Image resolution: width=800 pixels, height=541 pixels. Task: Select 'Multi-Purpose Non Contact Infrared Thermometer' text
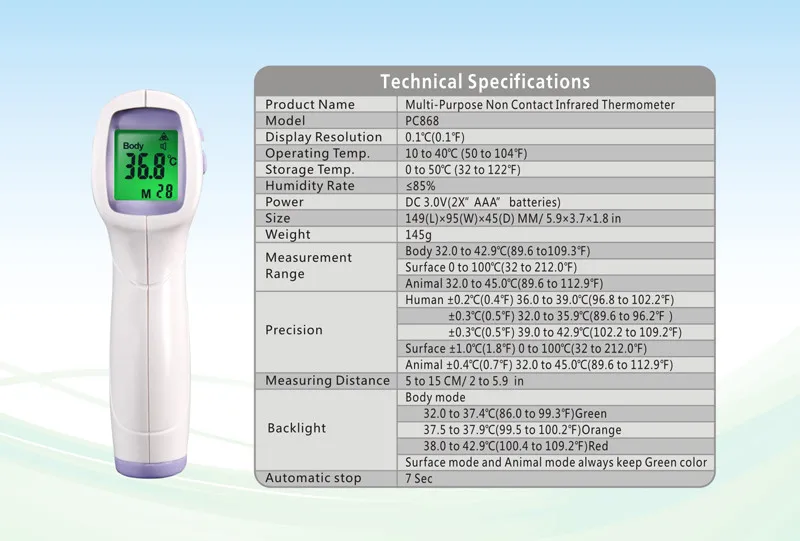(540, 105)
